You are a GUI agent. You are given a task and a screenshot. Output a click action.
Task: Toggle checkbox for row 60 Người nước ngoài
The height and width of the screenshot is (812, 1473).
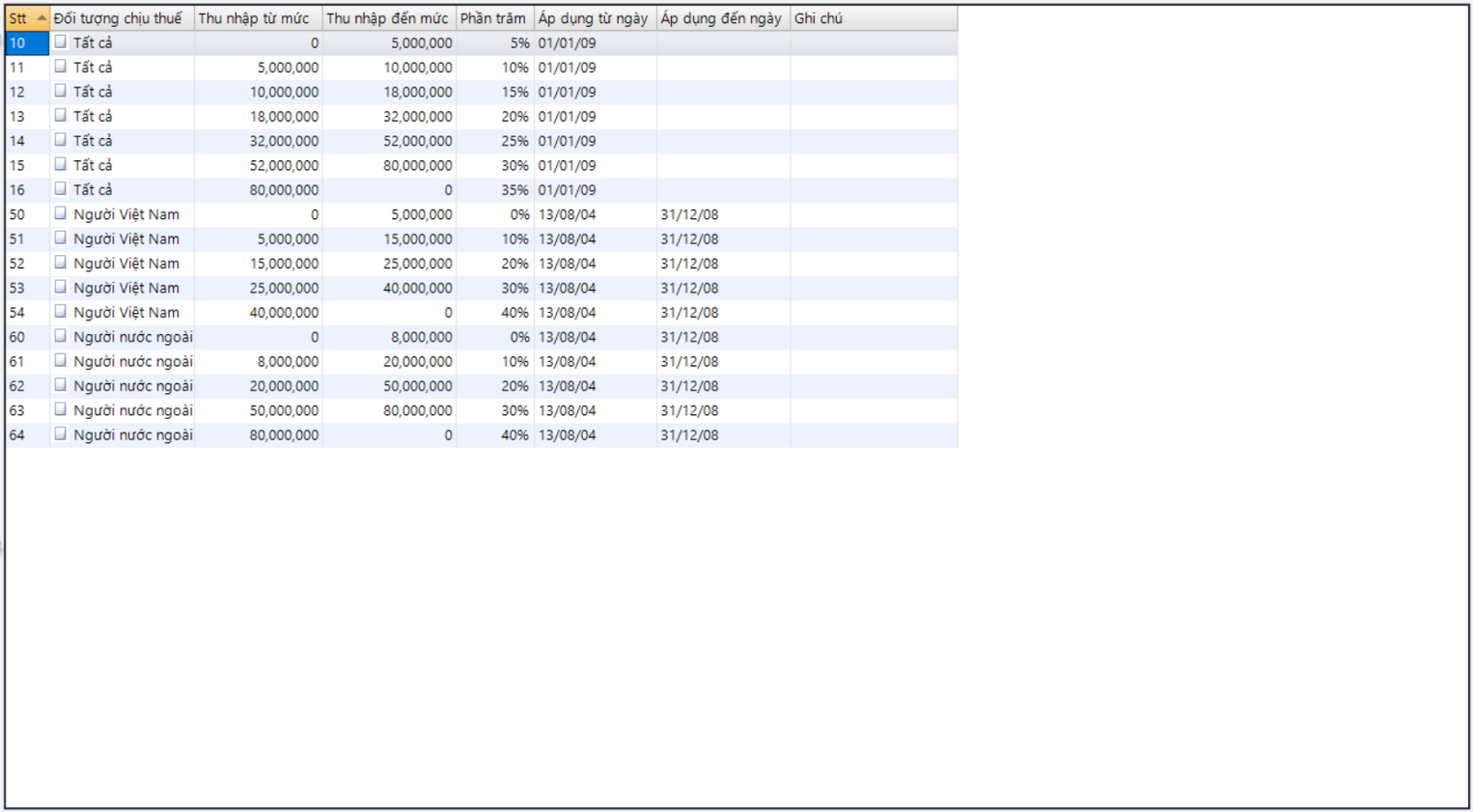[x=61, y=336]
